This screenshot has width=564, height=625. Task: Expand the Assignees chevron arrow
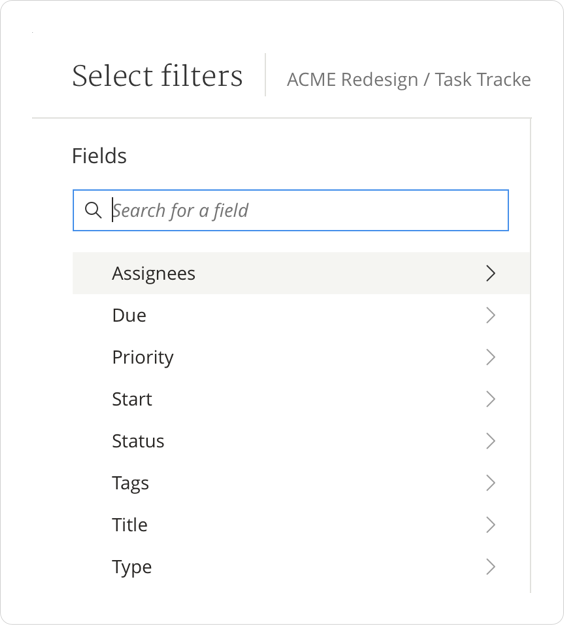point(491,273)
